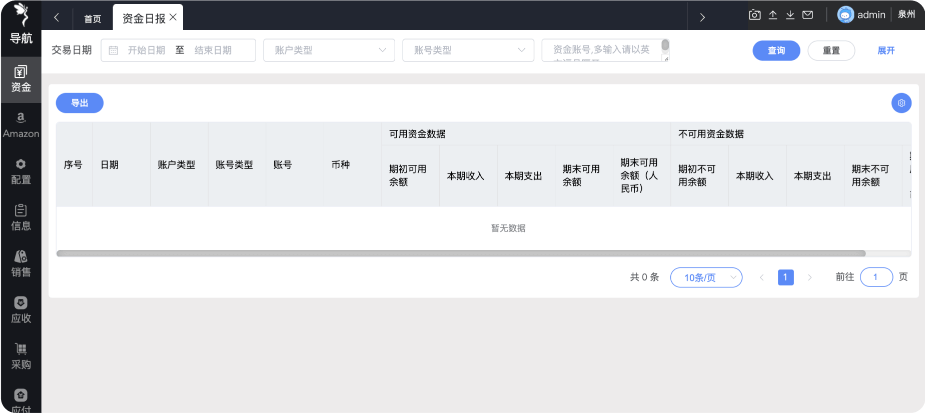This screenshot has width=925, height=413.
Task: Close the 资金日报 tab
Action: coord(173,18)
